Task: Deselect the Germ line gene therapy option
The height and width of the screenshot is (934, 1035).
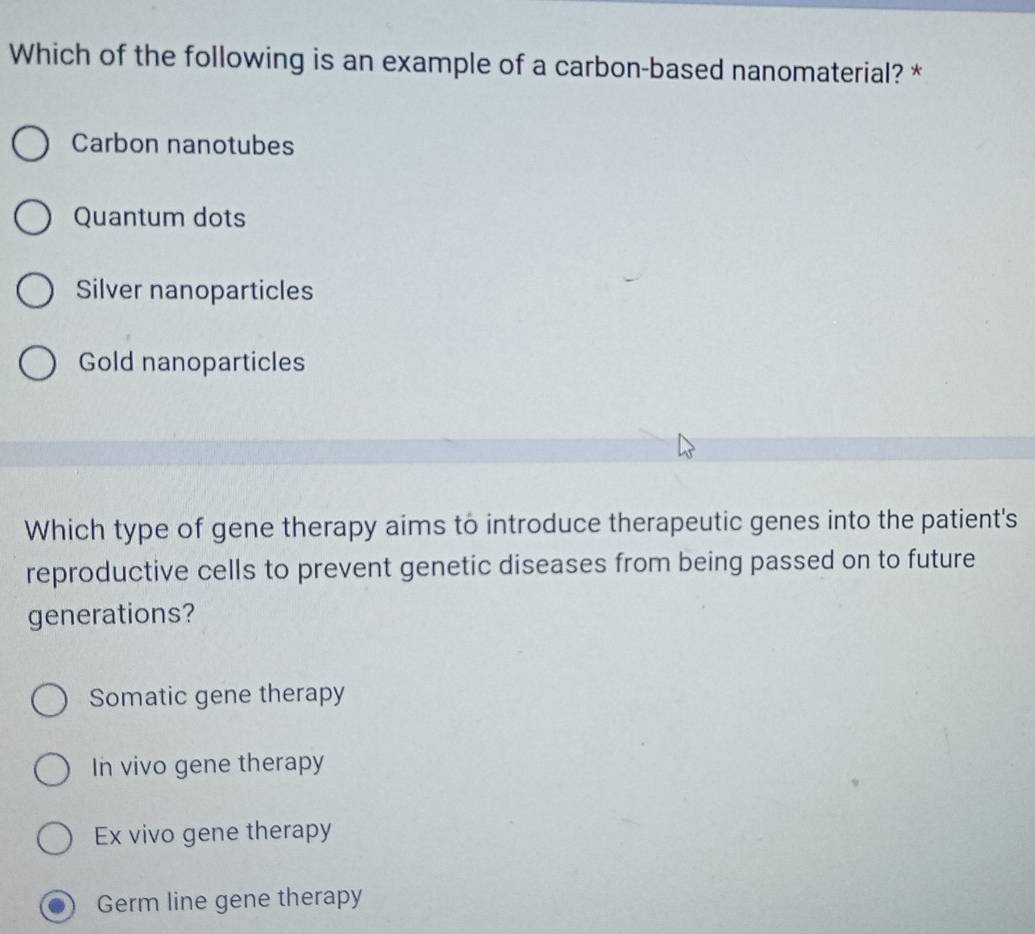Action: (55, 903)
